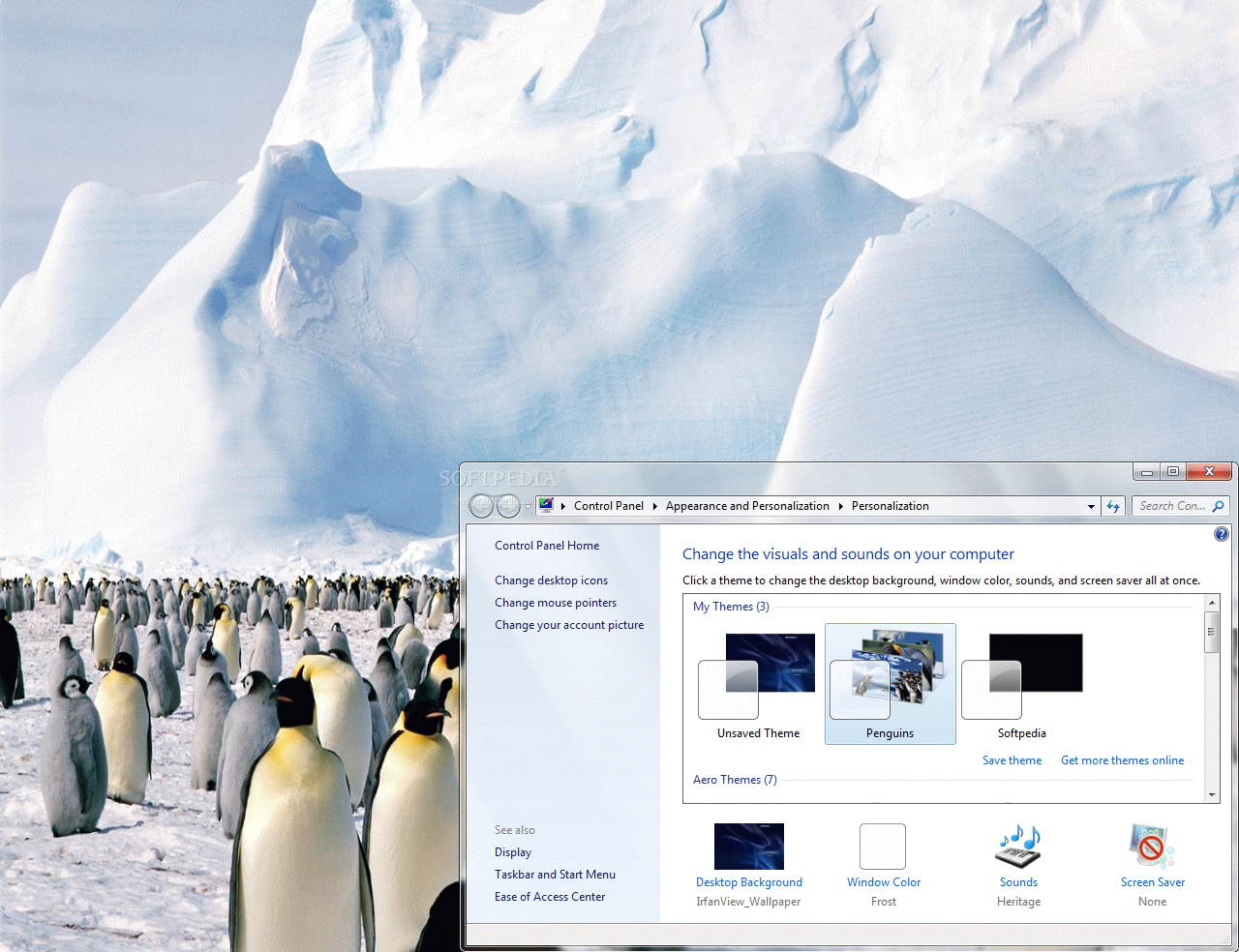Click Personalization breadcrumb

pos(891,506)
